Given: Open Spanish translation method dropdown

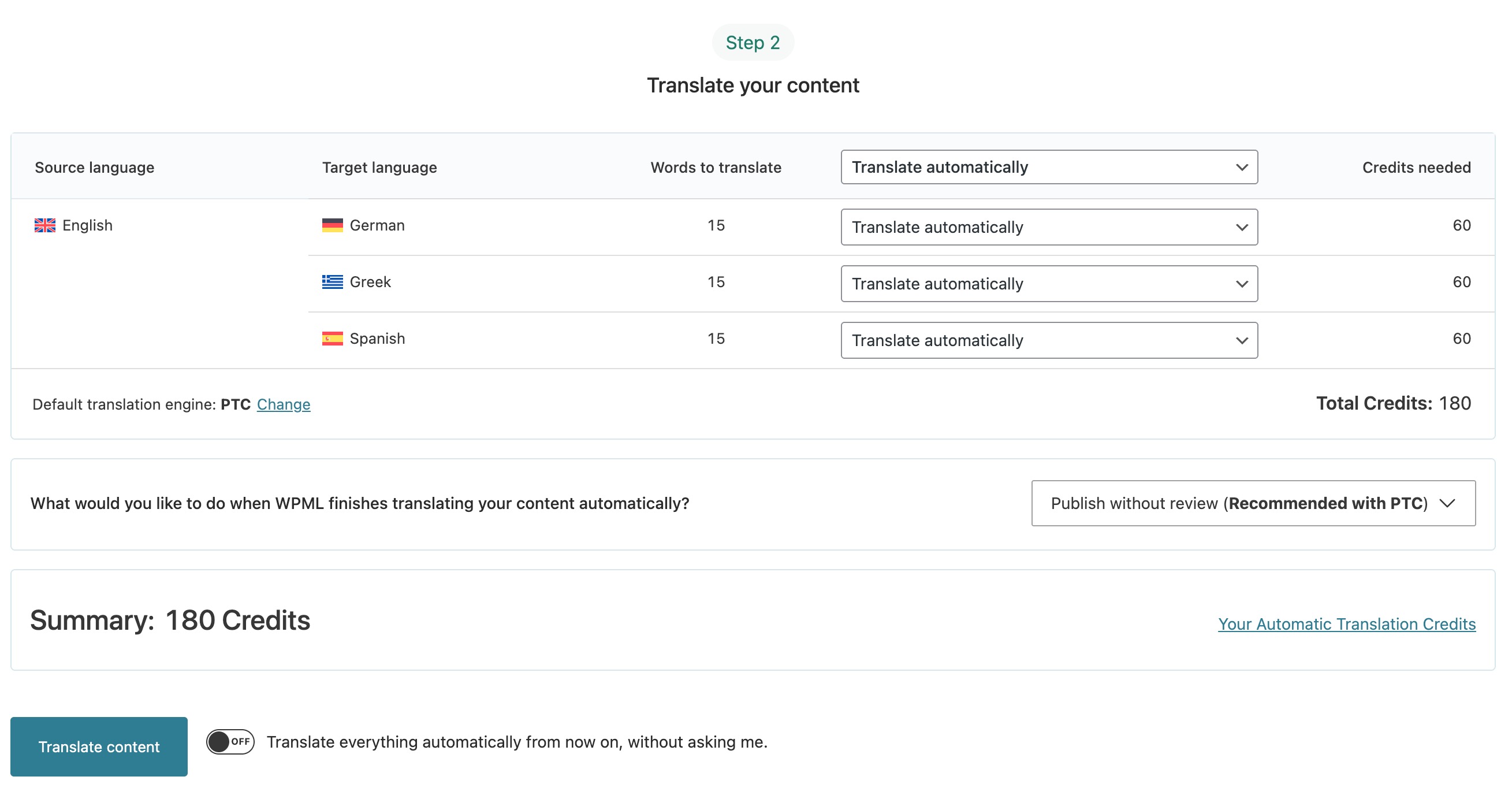Looking at the screenshot, I should pos(1048,340).
